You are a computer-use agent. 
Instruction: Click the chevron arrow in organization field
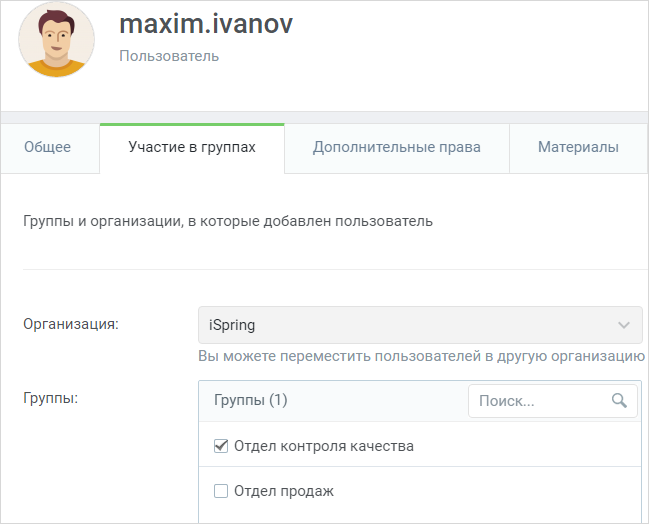pos(624,325)
